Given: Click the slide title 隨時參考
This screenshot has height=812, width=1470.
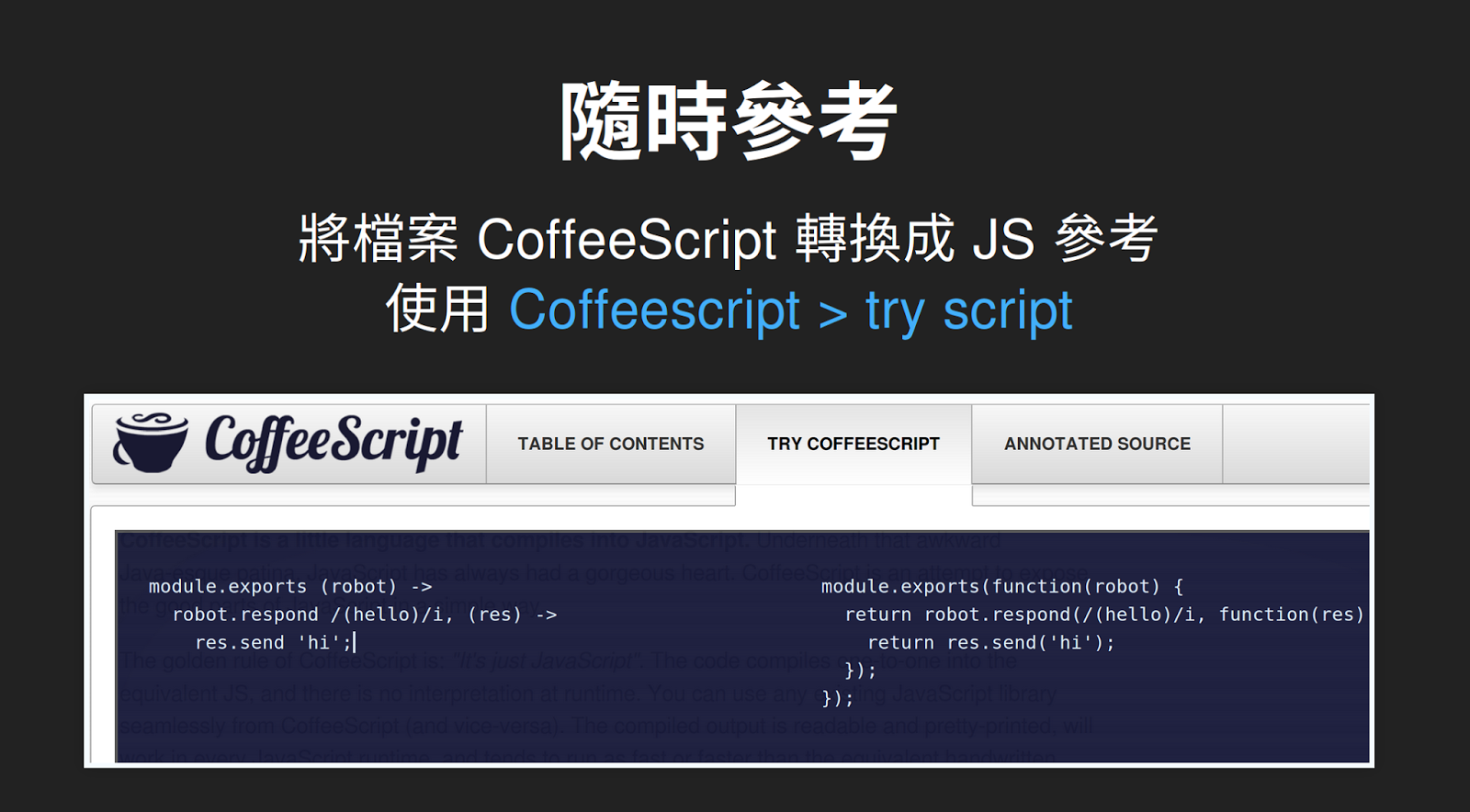Looking at the screenshot, I should click(729, 121).
